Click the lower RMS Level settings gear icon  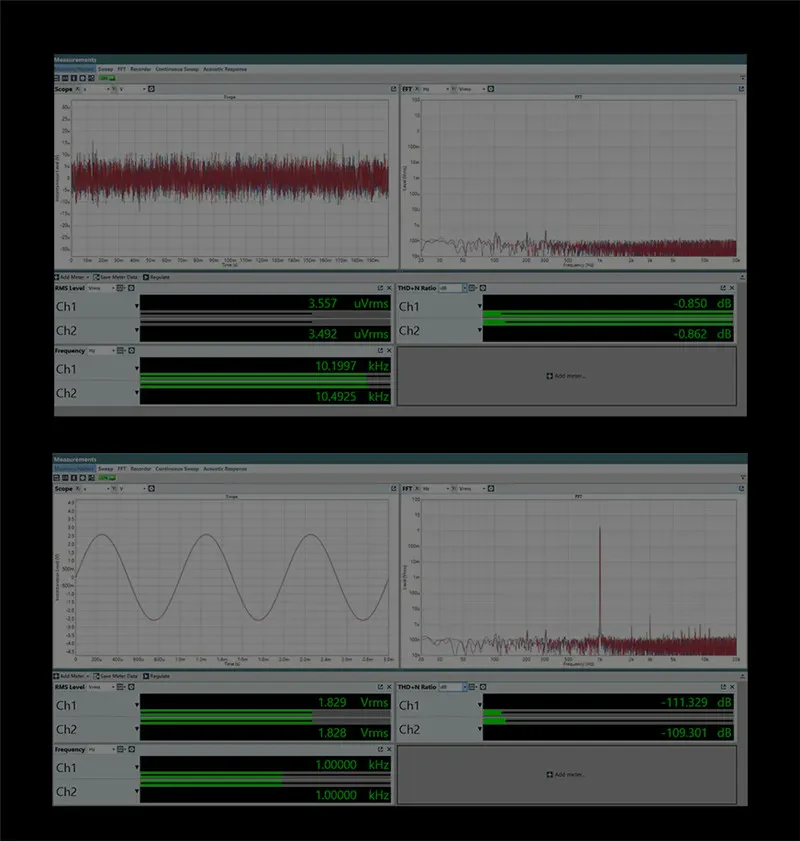click(131, 687)
